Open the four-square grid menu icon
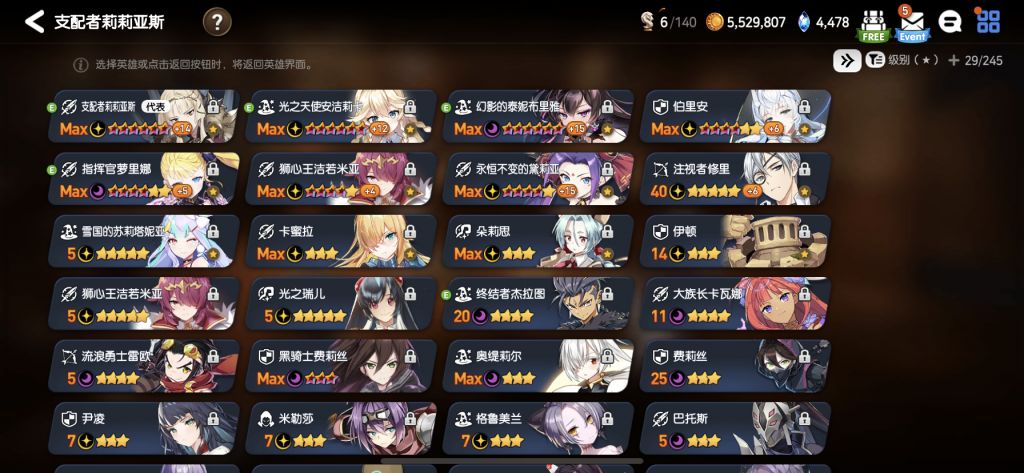The height and width of the screenshot is (473, 1024). coord(988,22)
